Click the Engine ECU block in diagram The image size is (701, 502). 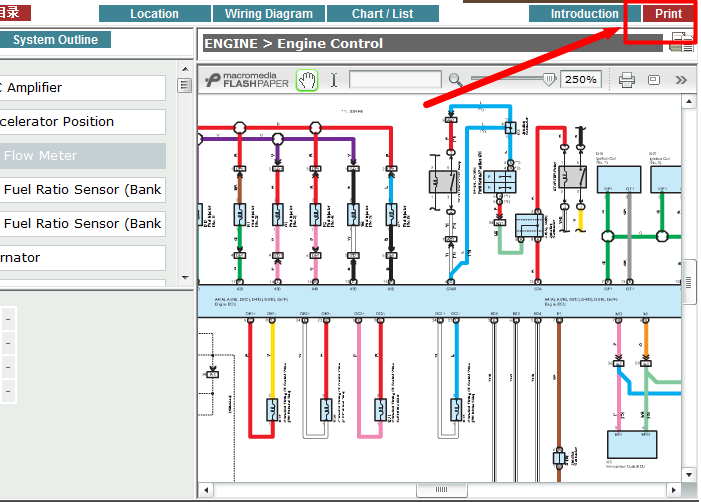click(439, 302)
